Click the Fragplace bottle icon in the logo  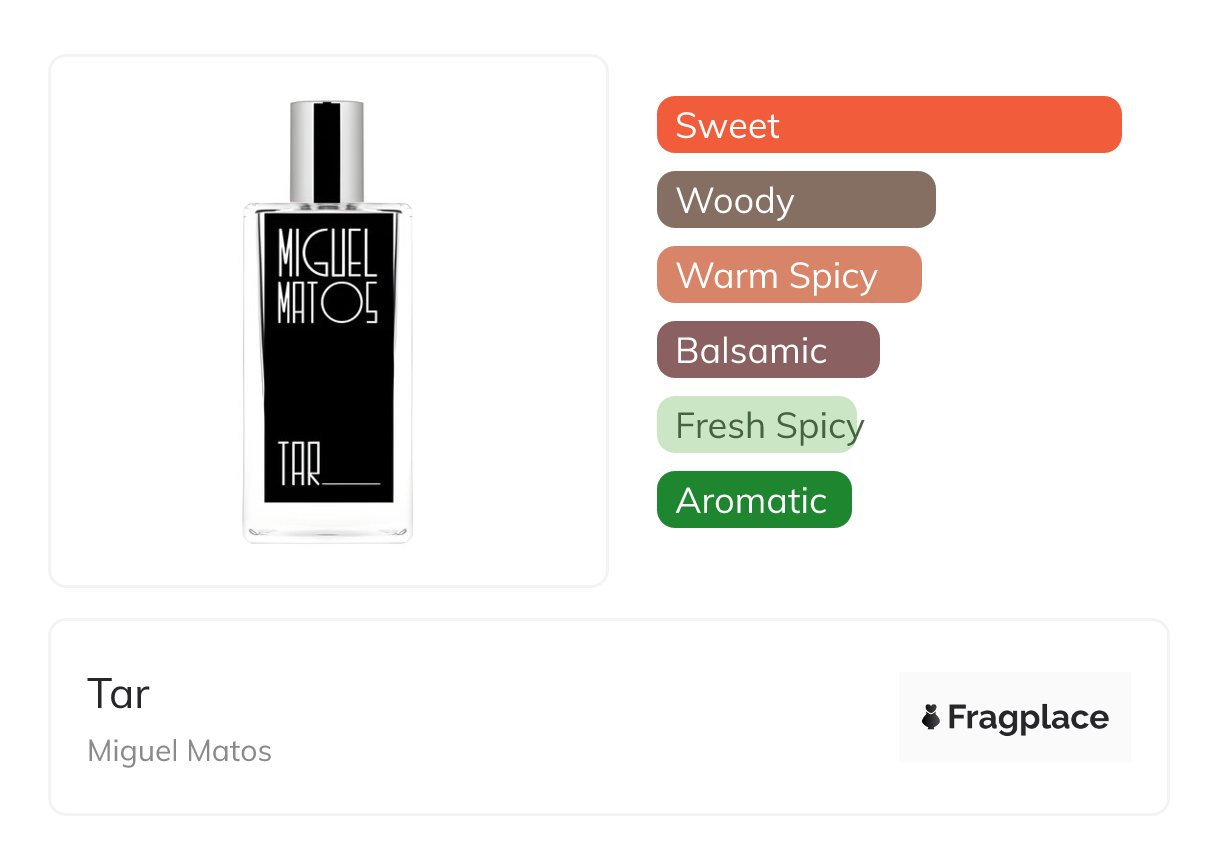[x=931, y=717]
